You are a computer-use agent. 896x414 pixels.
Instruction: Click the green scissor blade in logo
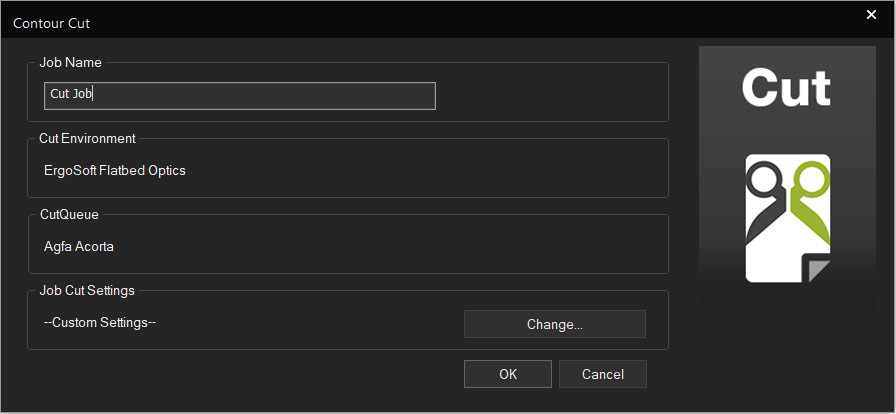810,219
